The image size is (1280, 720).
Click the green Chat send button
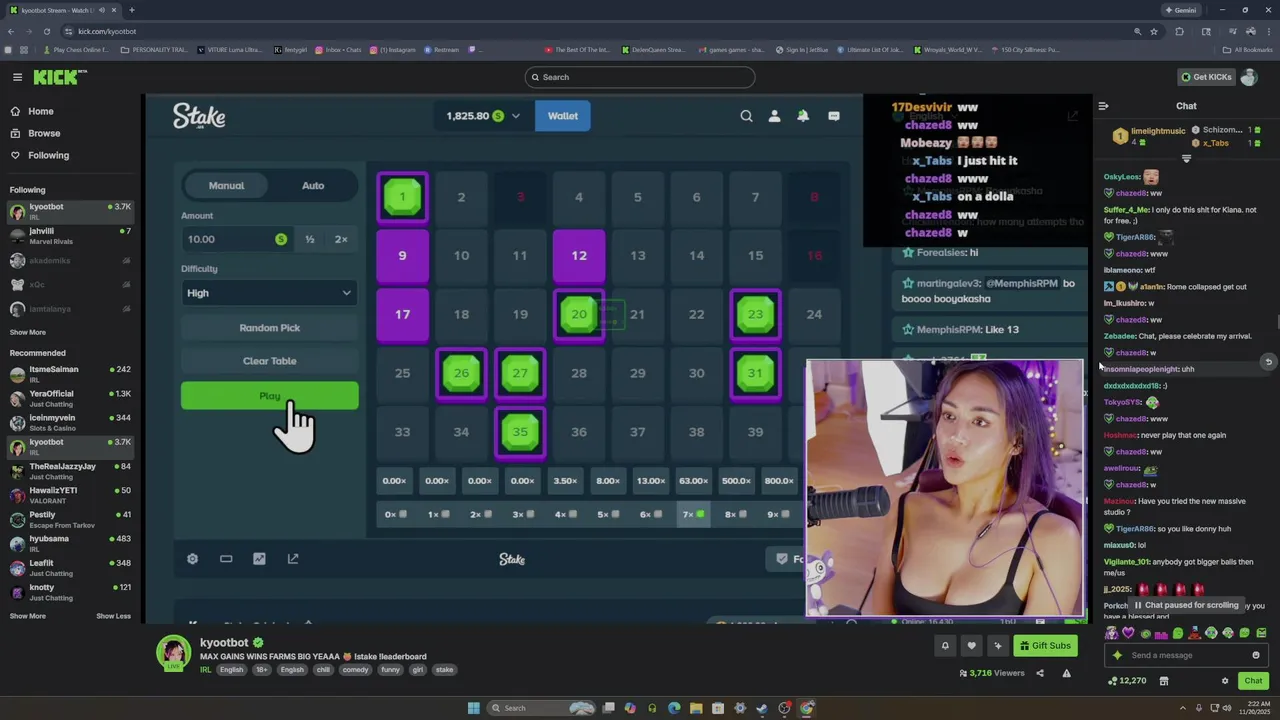(x=1253, y=681)
